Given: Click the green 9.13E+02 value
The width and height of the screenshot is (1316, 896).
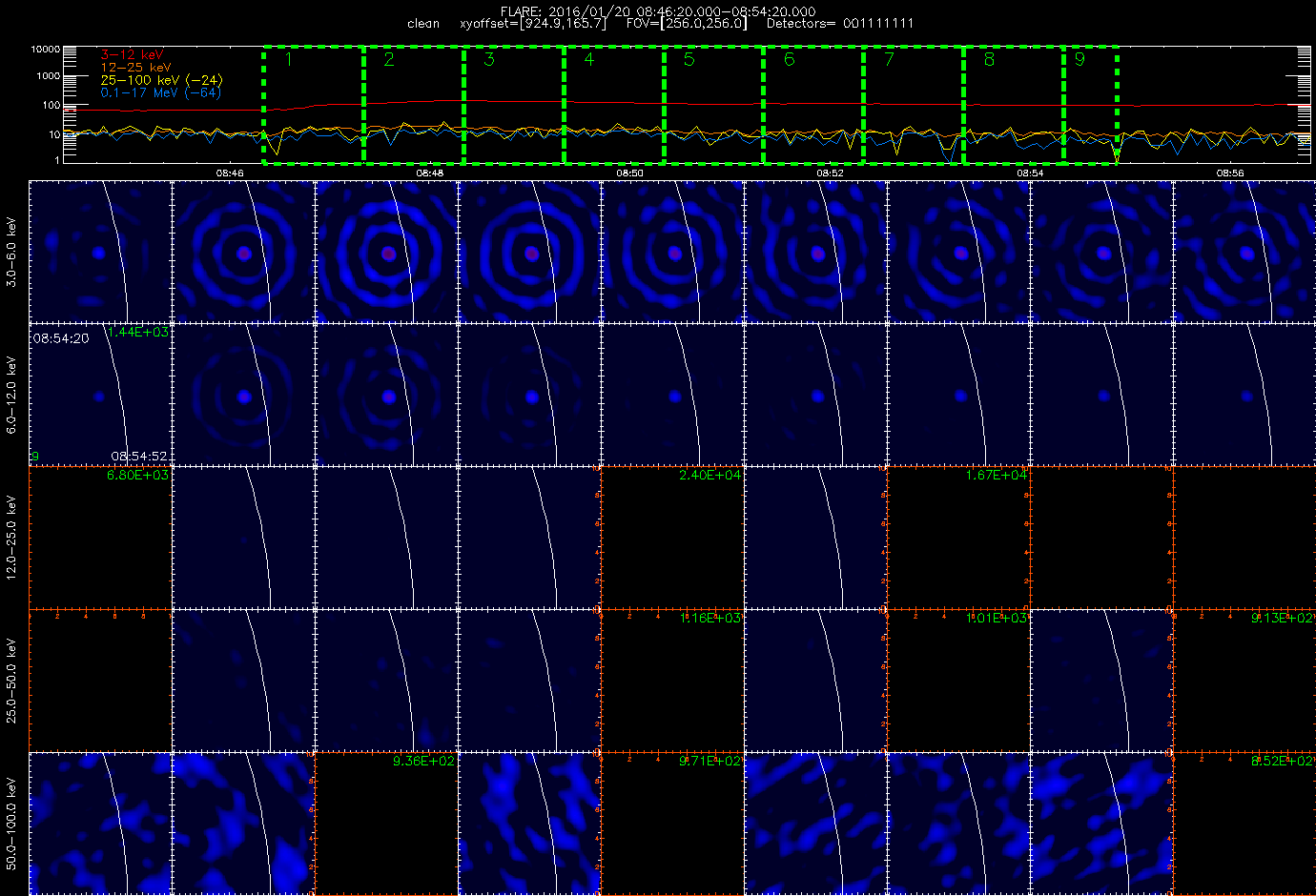Looking at the screenshot, I should [1283, 618].
